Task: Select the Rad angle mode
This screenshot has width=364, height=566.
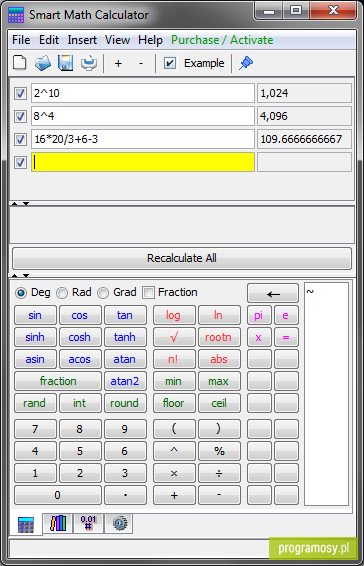Action: point(62,293)
